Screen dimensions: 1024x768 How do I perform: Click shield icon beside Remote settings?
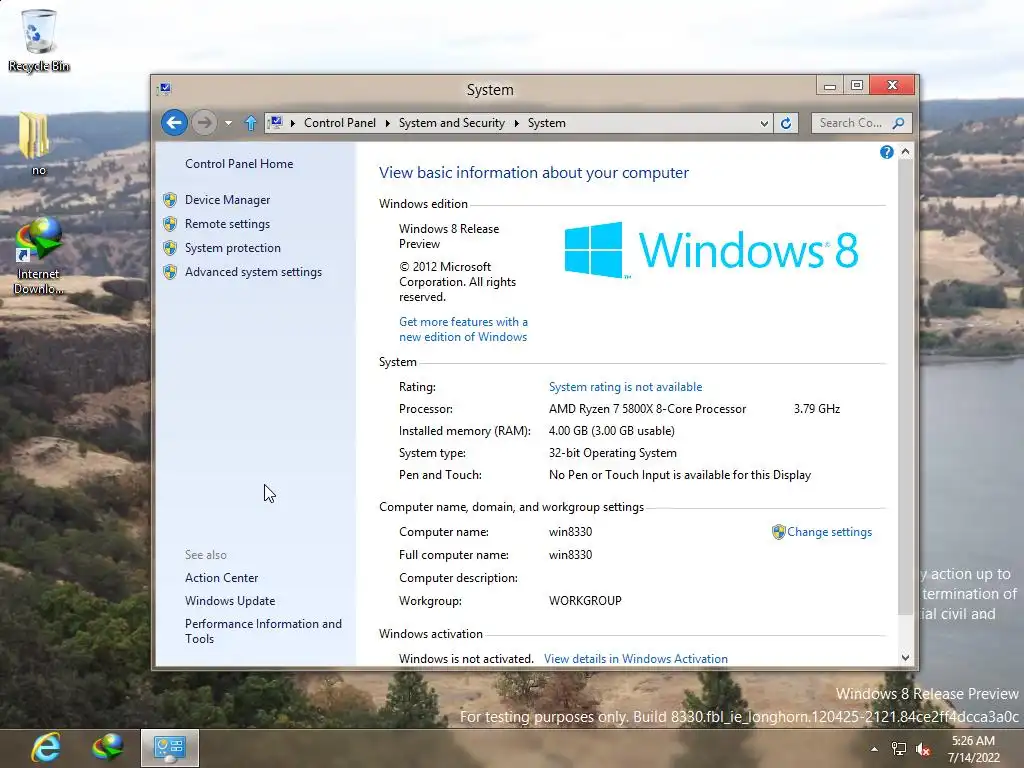(x=170, y=224)
